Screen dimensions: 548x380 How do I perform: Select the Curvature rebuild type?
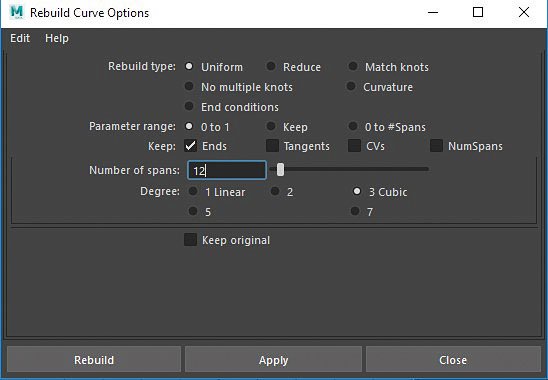[x=351, y=86]
